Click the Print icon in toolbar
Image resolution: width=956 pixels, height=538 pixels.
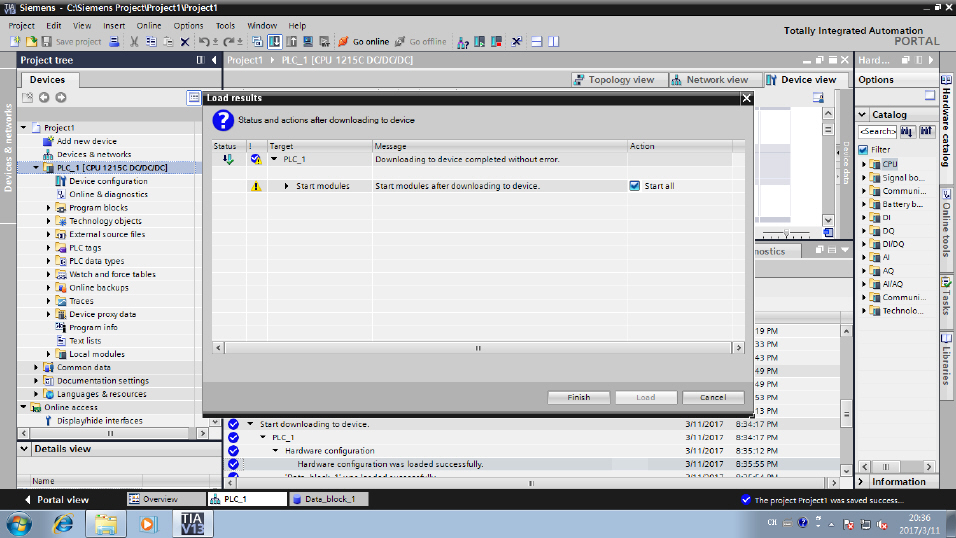114,41
